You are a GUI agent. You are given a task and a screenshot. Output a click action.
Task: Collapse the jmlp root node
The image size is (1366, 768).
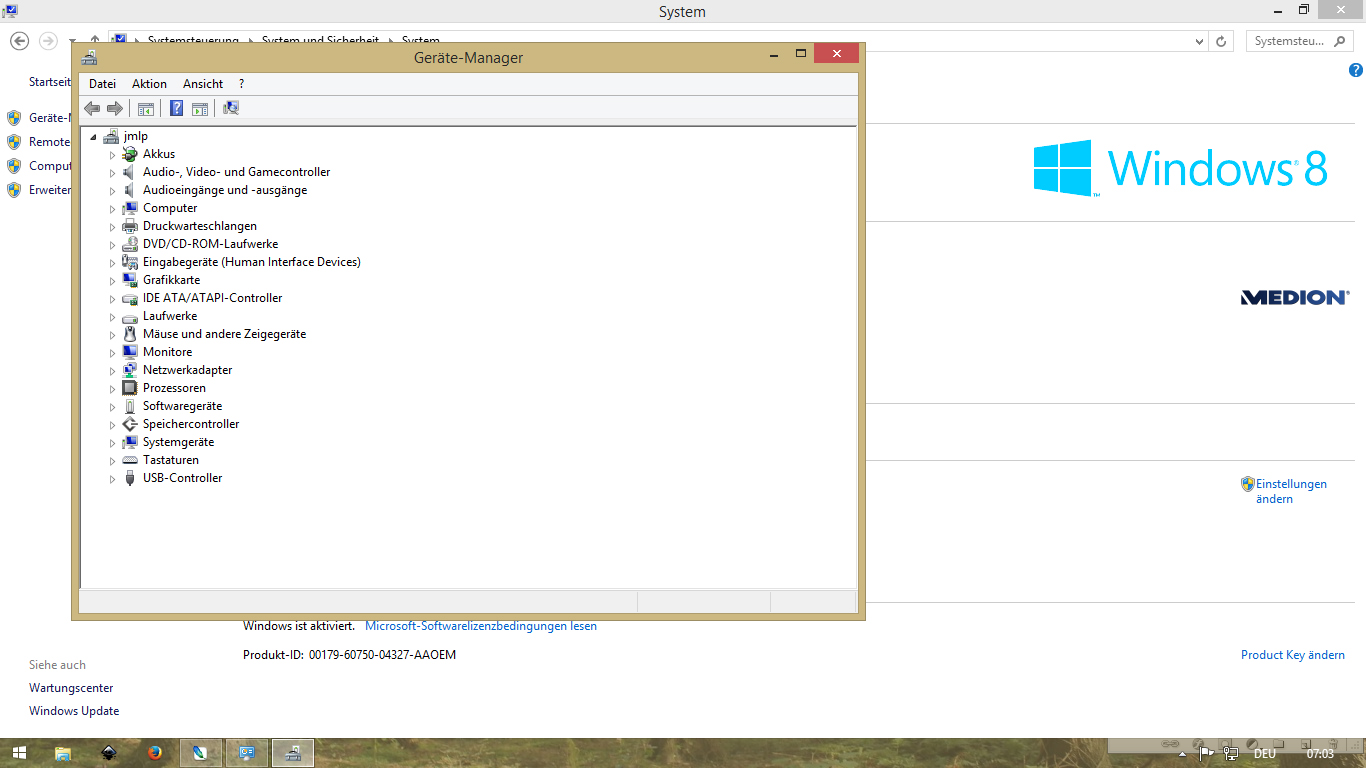pos(93,137)
